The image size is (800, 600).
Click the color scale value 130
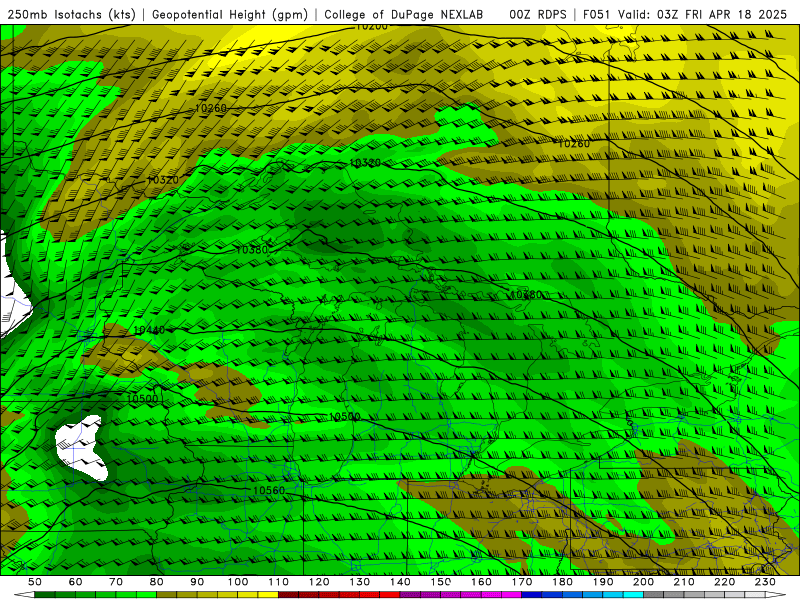tap(359, 582)
